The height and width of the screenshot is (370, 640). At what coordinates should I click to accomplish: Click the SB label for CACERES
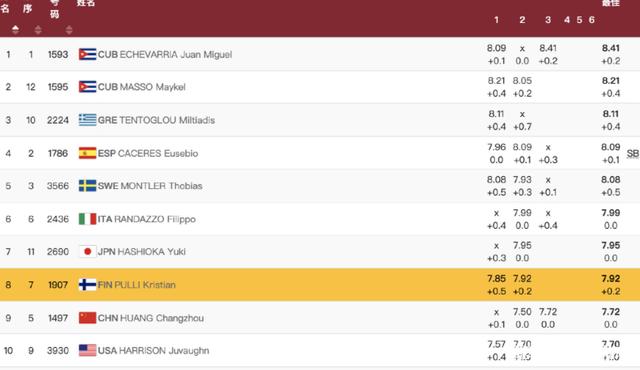point(633,153)
